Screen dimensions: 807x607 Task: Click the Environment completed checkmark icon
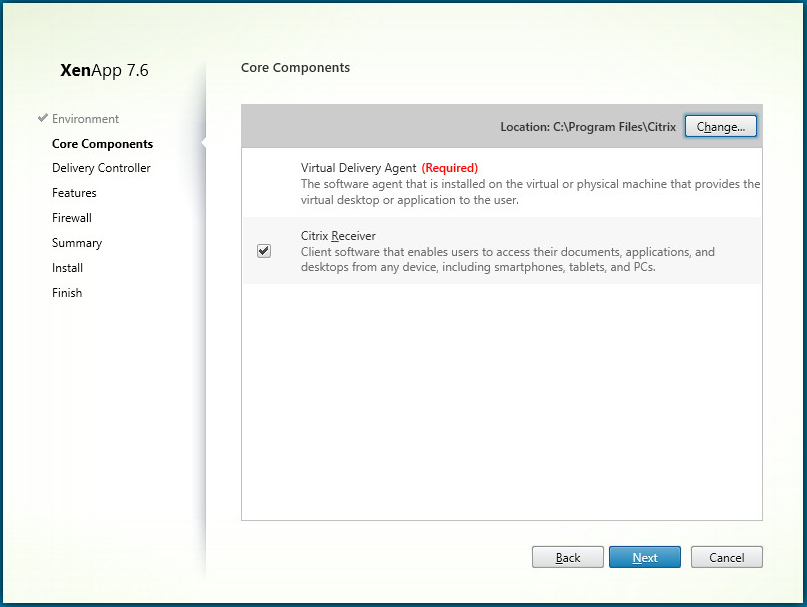tap(43, 118)
